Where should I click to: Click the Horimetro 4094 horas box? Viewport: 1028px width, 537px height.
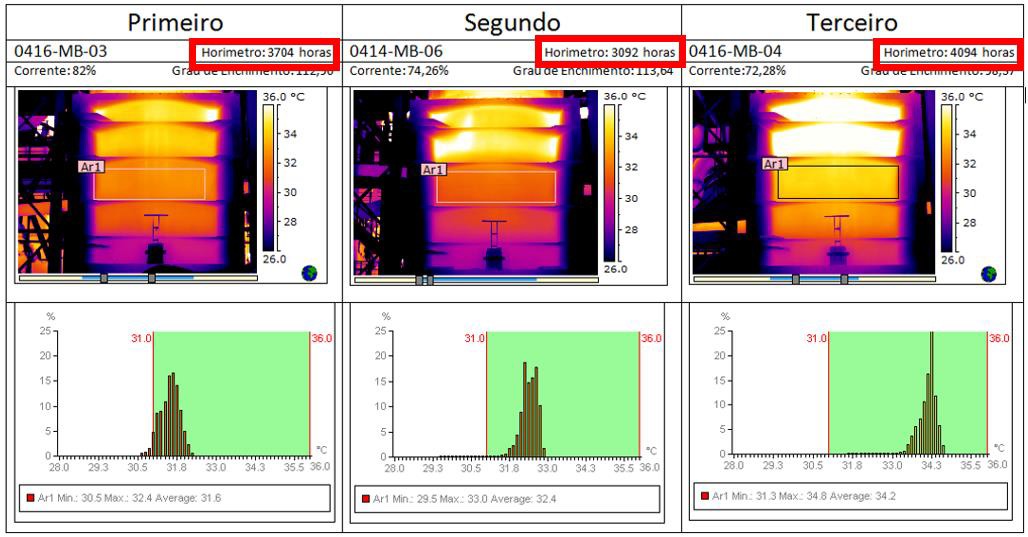point(947,52)
